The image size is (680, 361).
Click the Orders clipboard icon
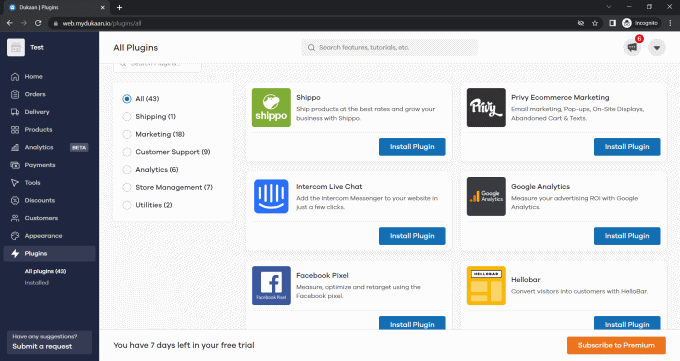pos(15,94)
